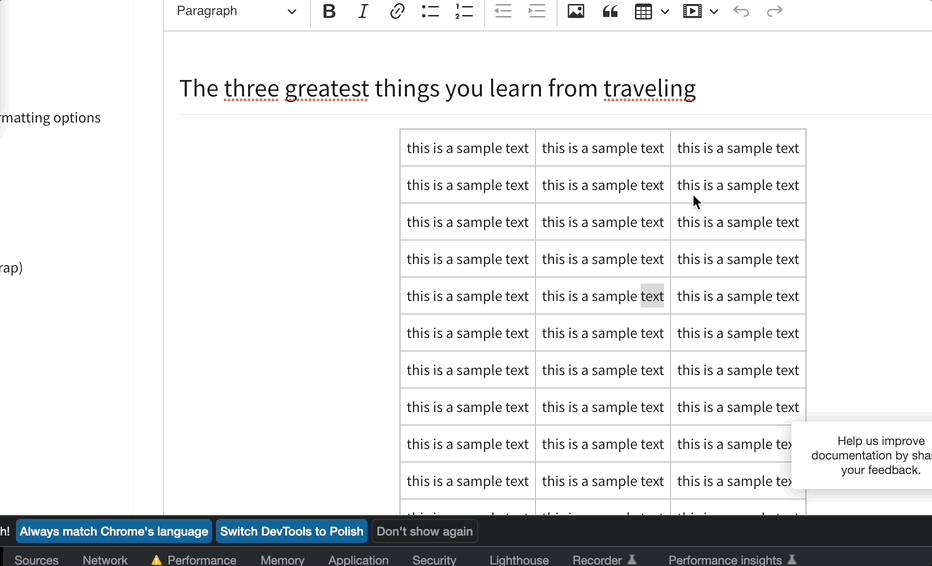Open the Memory tab in DevTools

click(x=282, y=560)
